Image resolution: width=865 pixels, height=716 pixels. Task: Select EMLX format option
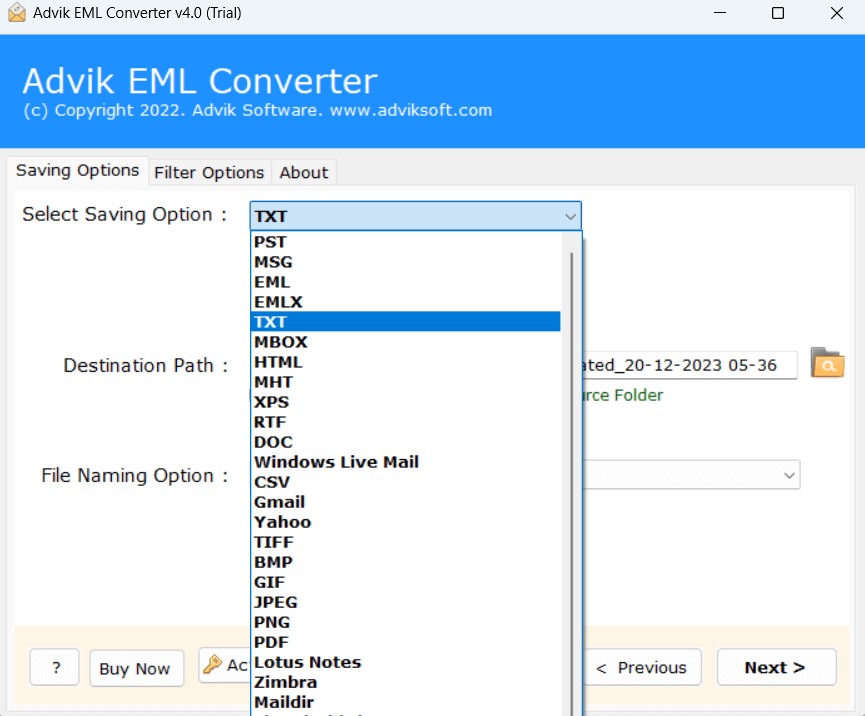point(405,302)
